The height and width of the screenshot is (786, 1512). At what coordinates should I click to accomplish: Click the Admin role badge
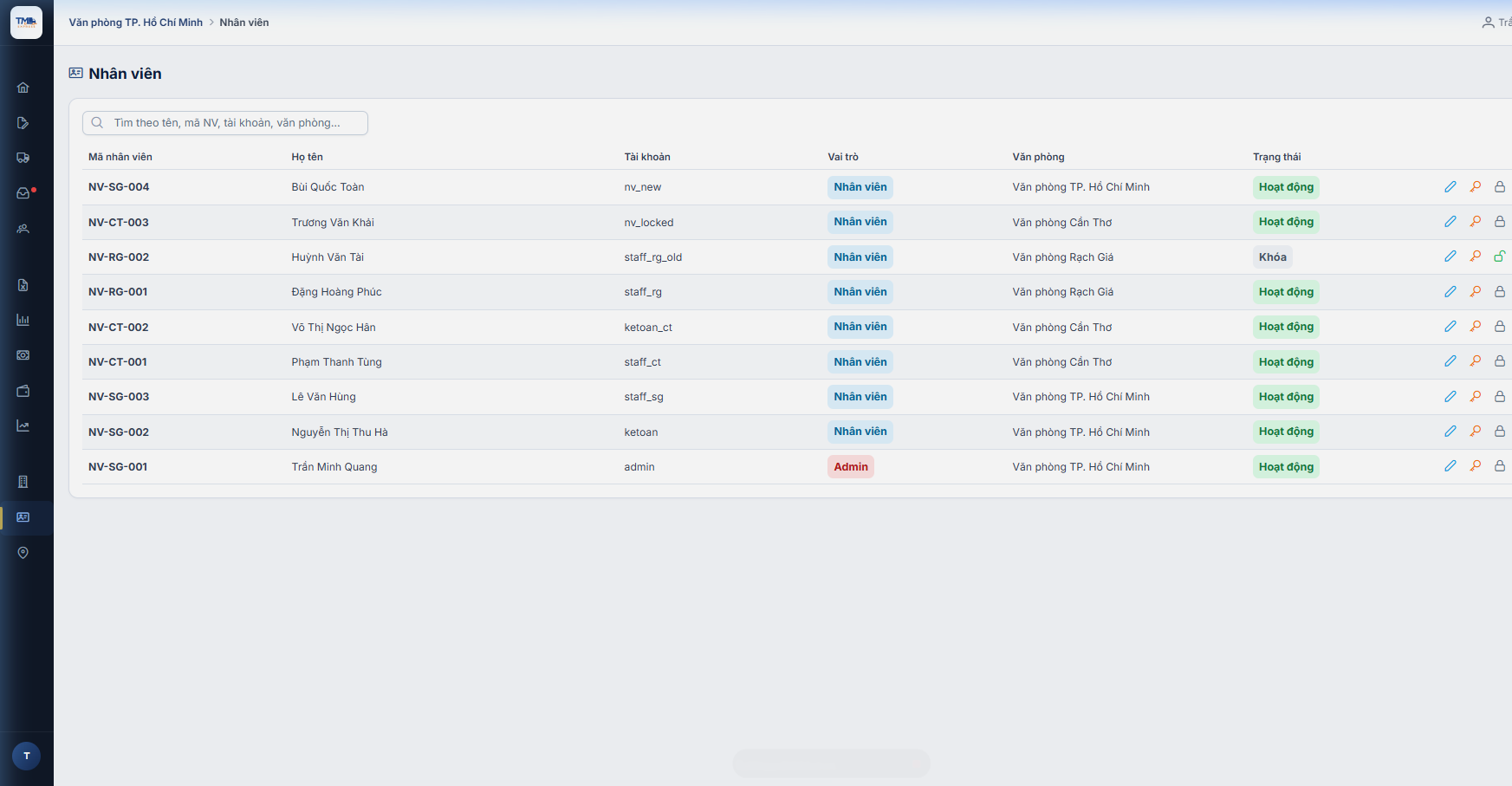pos(851,467)
